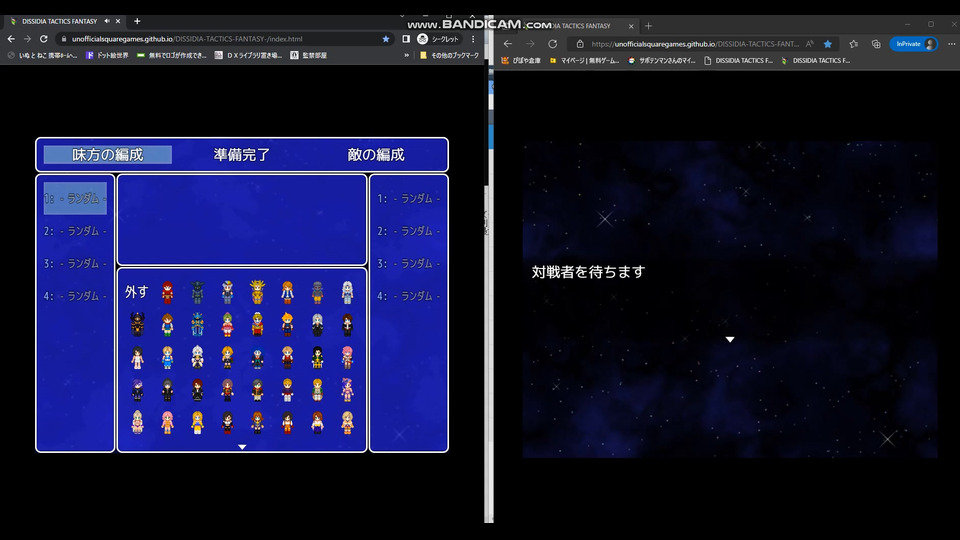Pick the black-haired character in green and gold
The image size is (960, 540).
[317, 358]
